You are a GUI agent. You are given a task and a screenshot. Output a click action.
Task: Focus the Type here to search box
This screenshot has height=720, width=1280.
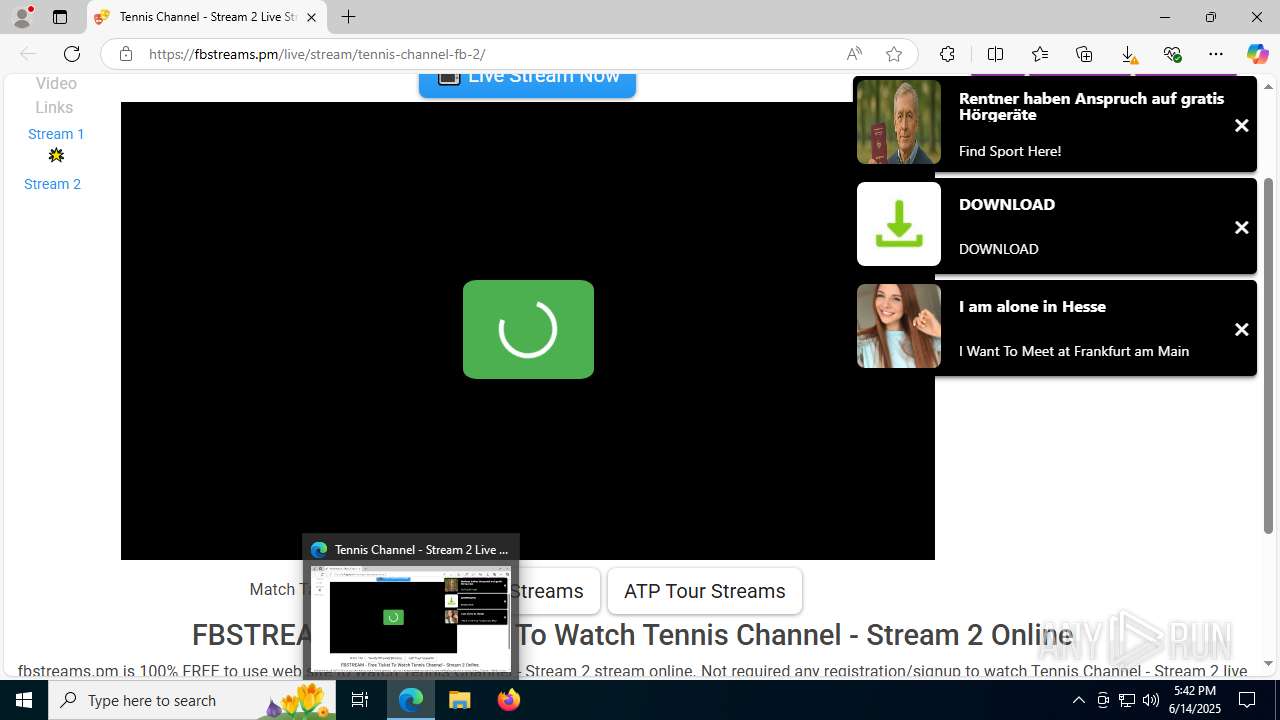192,700
